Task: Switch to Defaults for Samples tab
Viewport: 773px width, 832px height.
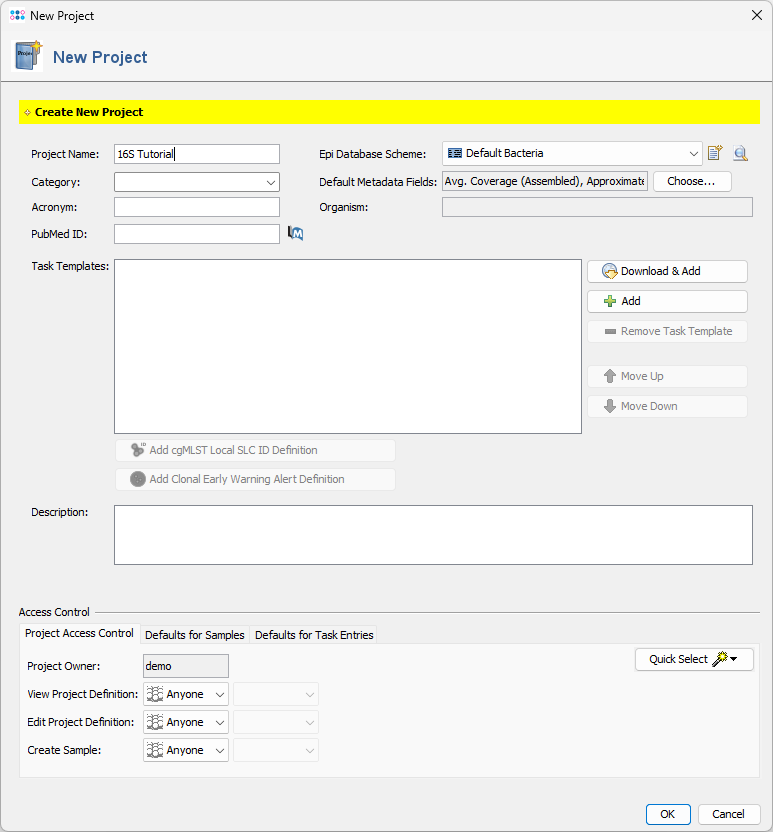Action: (194, 635)
